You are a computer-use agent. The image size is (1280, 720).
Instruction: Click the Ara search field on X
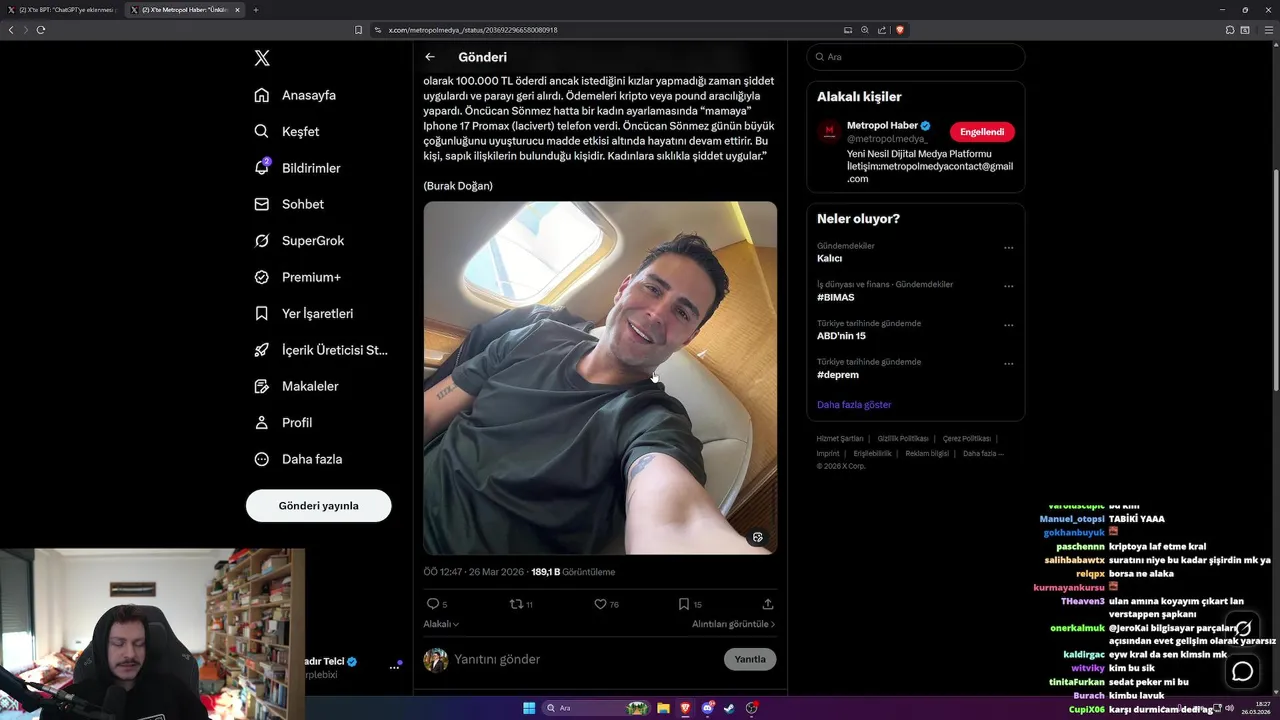916,57
